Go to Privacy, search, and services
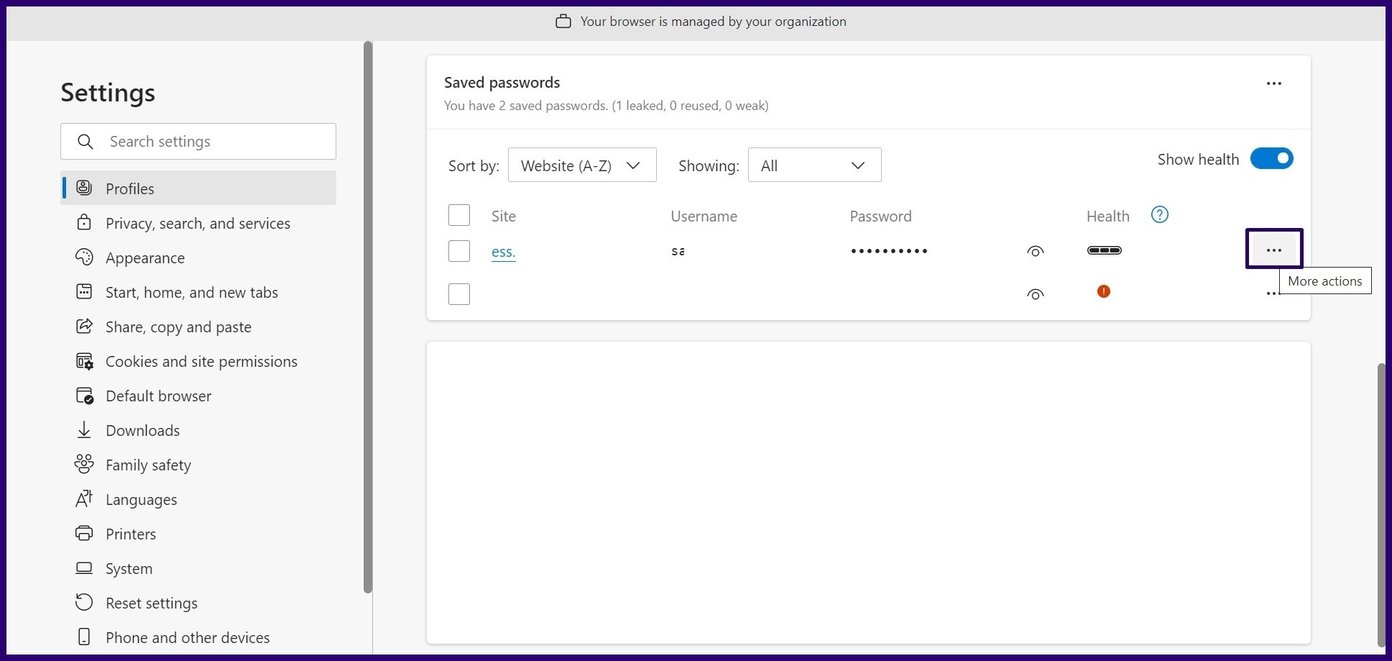 point(198,223)
